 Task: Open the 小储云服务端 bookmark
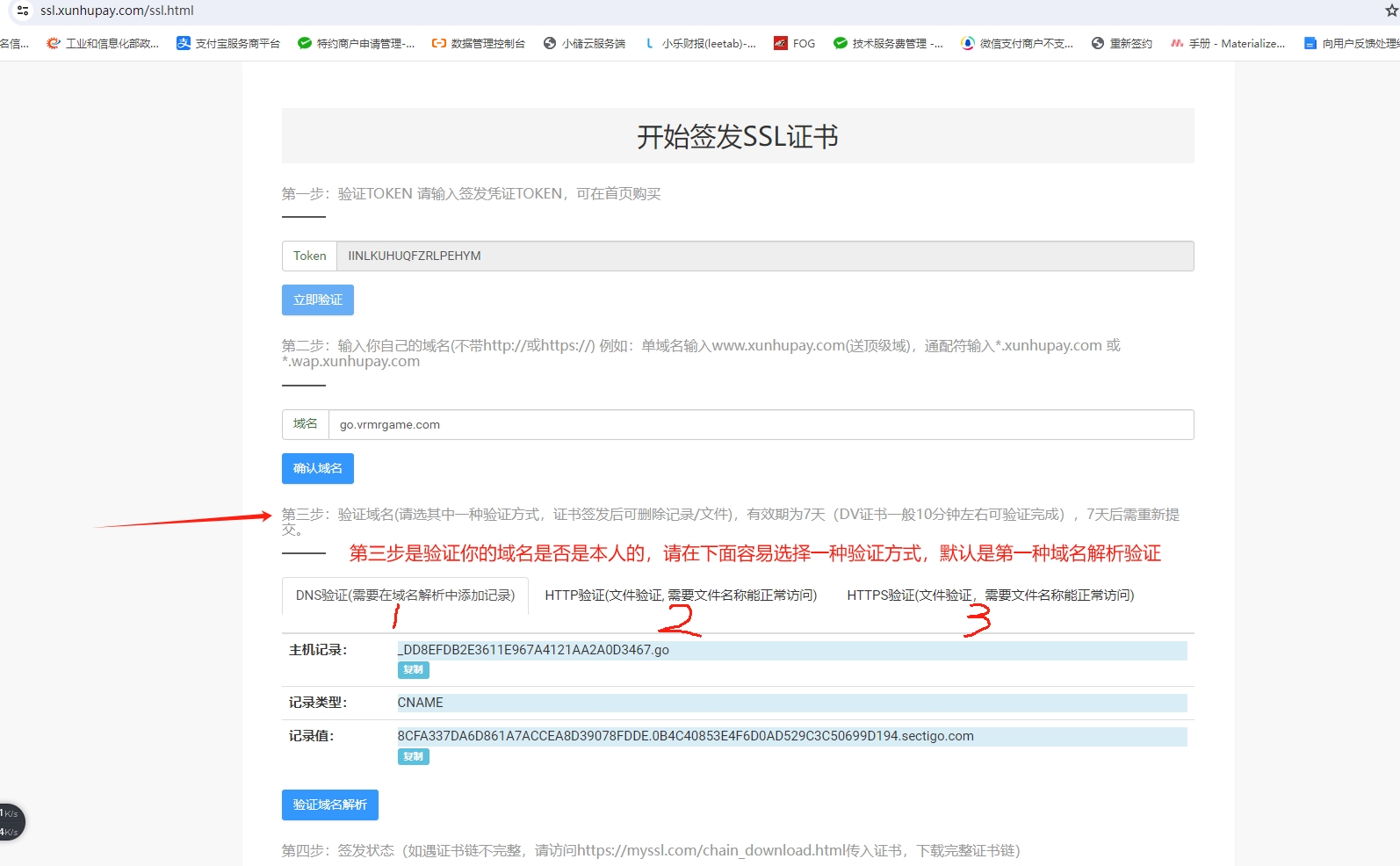(585, 43)
